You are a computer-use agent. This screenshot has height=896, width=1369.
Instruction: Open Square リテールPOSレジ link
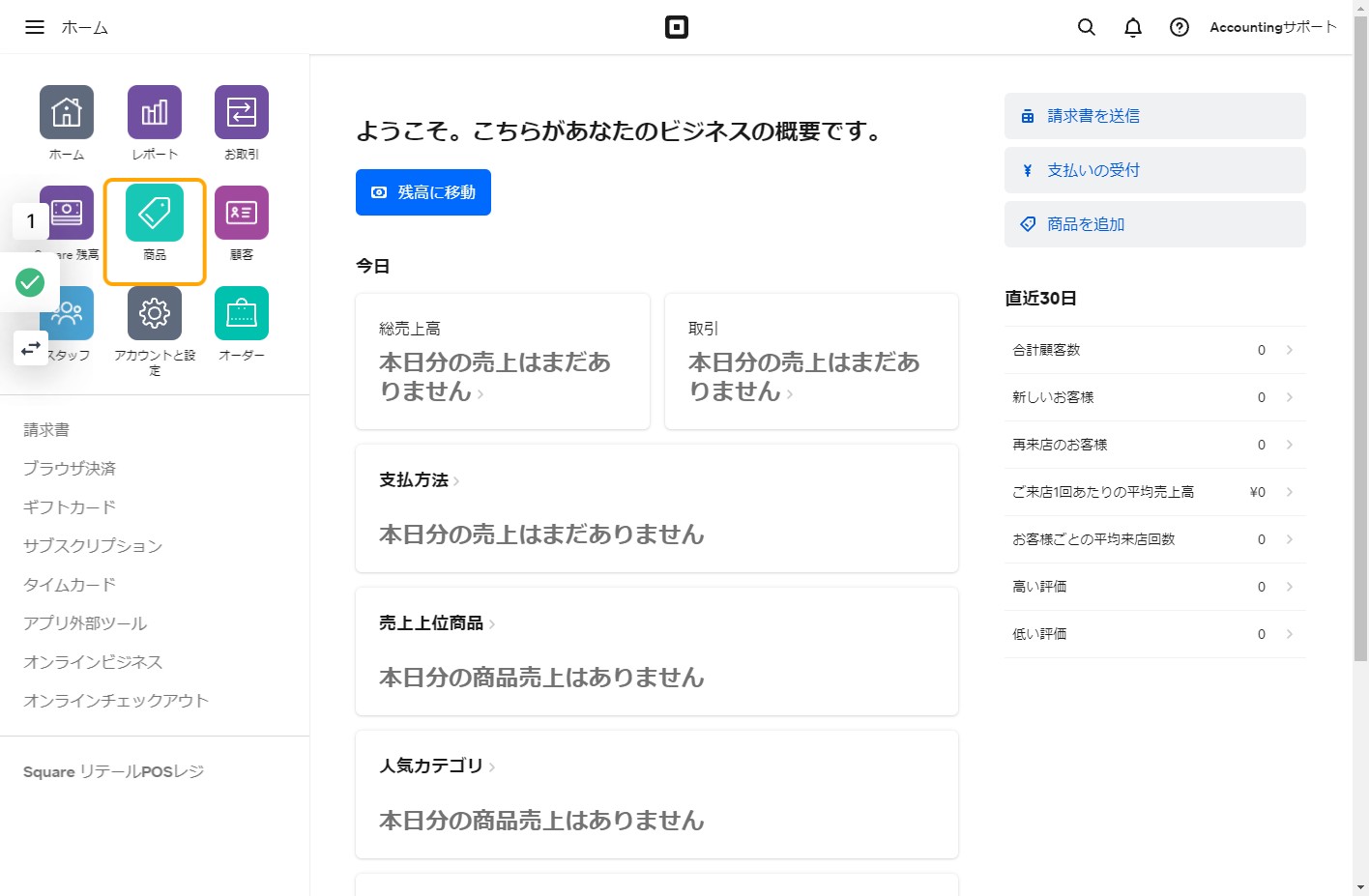point(113,771)
